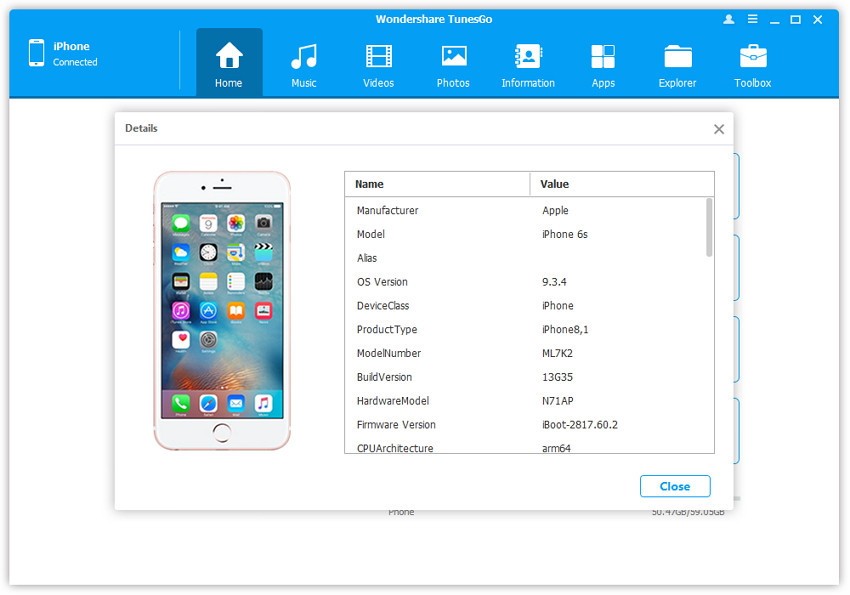Open the Information contacts section
The height and width of the screenshot is (595, 850).
(528, 63)
